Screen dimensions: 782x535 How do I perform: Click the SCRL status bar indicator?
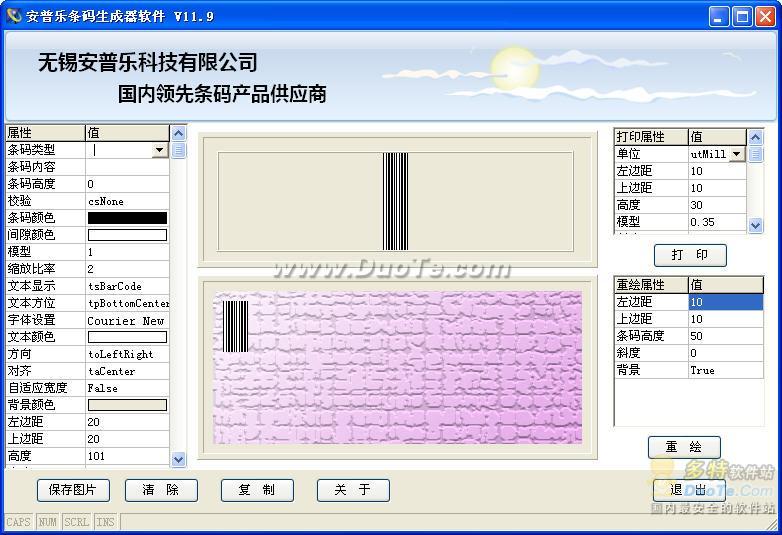[x=76, y=522]
